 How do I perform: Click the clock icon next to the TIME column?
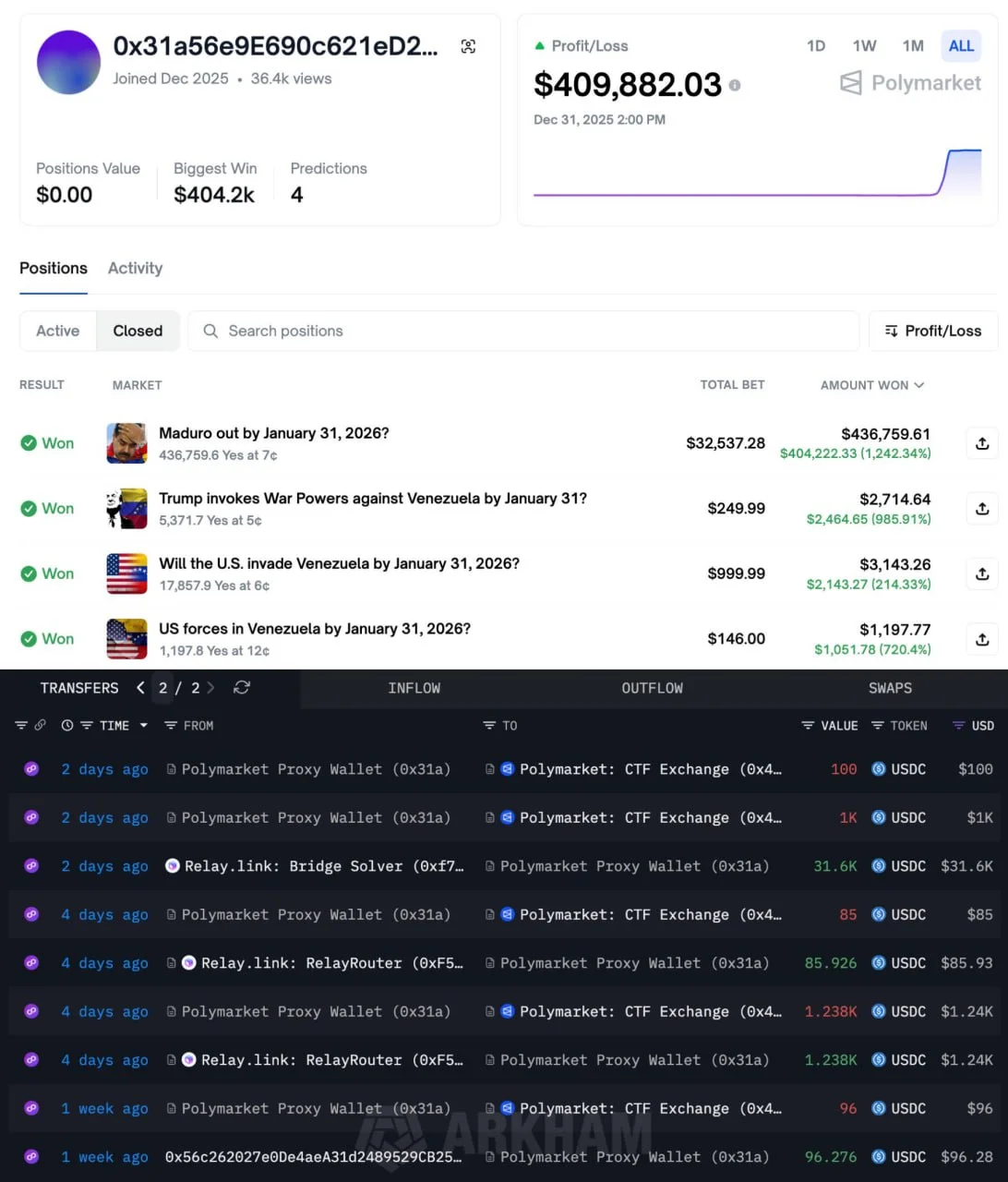(x=65, y=726)
